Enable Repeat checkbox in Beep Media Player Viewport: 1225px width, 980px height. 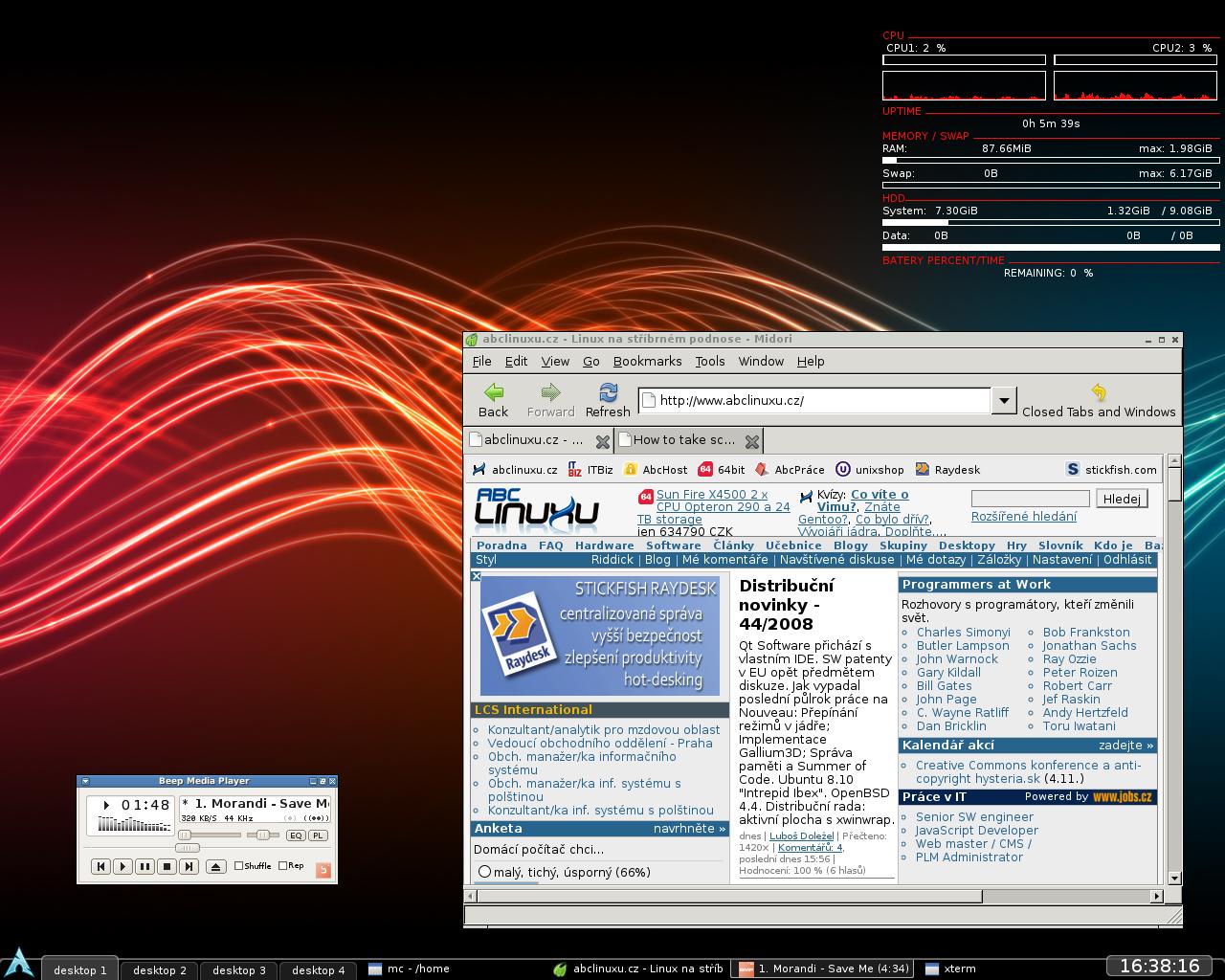click(291, 866)
